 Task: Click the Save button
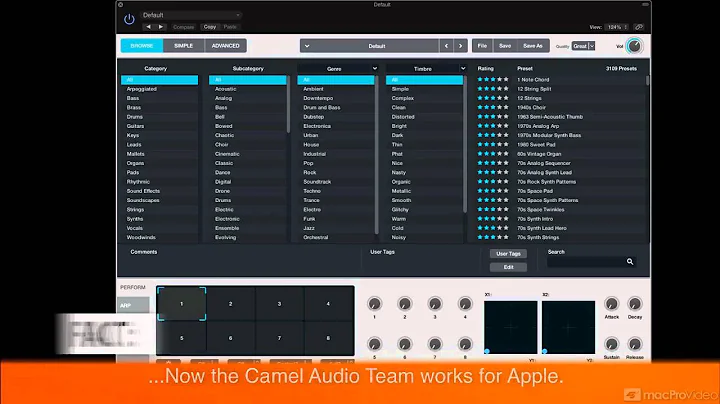[x=505, y=46]
